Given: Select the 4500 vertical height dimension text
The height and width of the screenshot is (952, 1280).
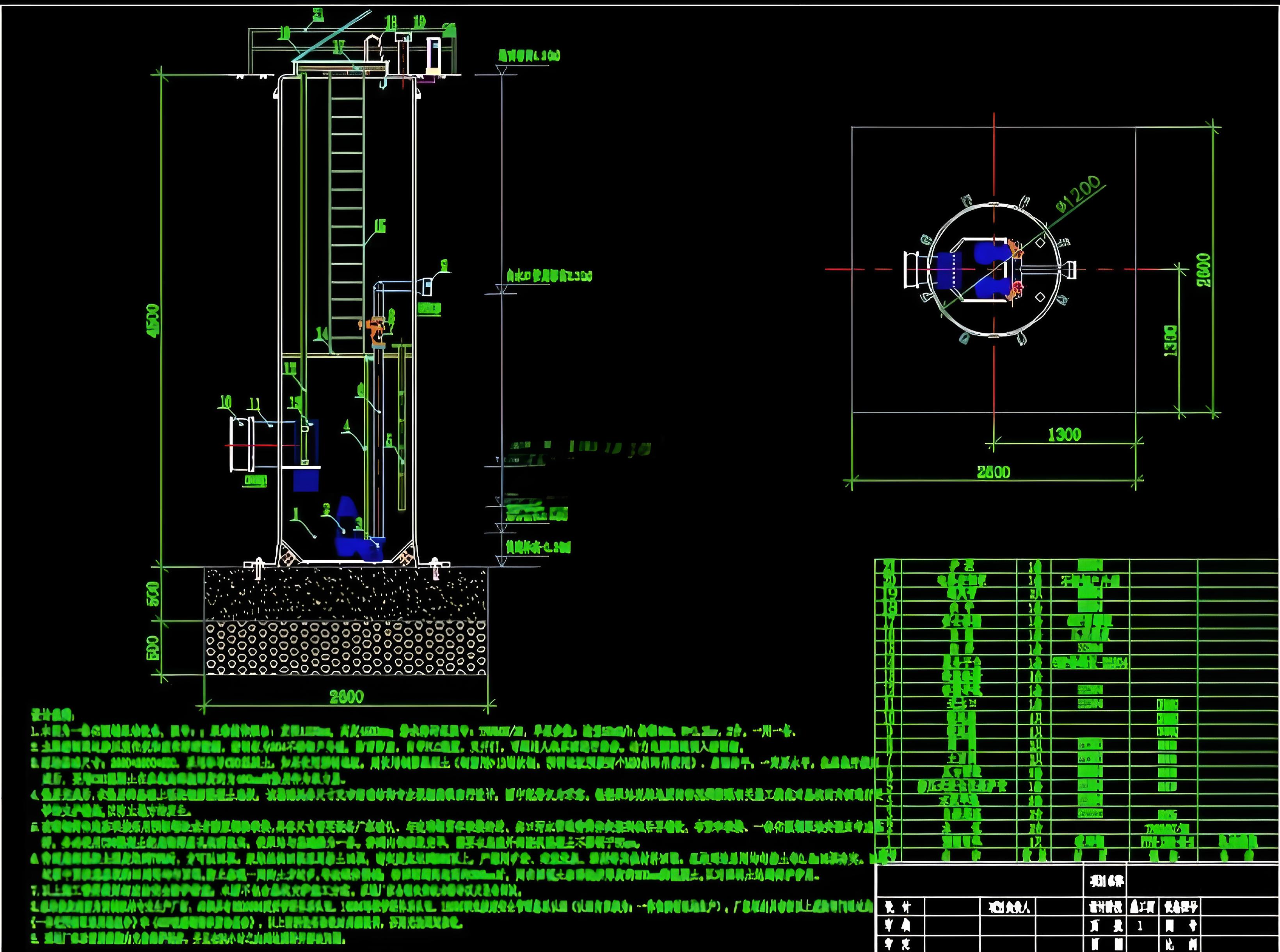Looking at the screenshot, I should (x=154, y=320).
